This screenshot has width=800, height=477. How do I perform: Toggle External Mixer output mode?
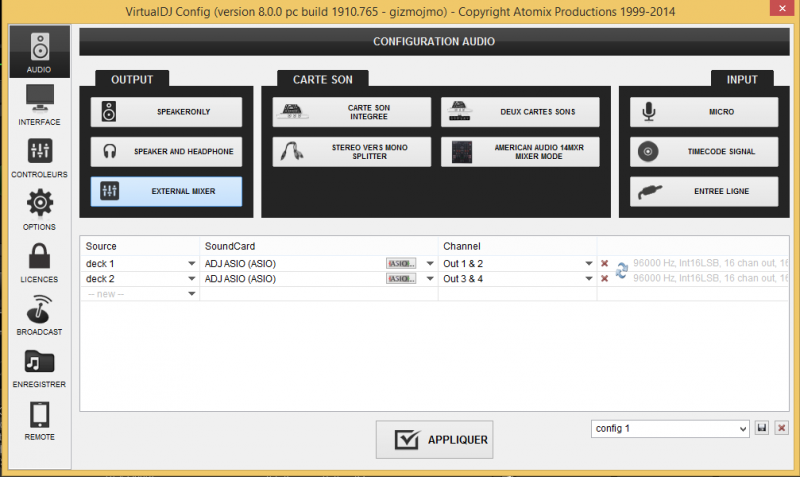166,191
